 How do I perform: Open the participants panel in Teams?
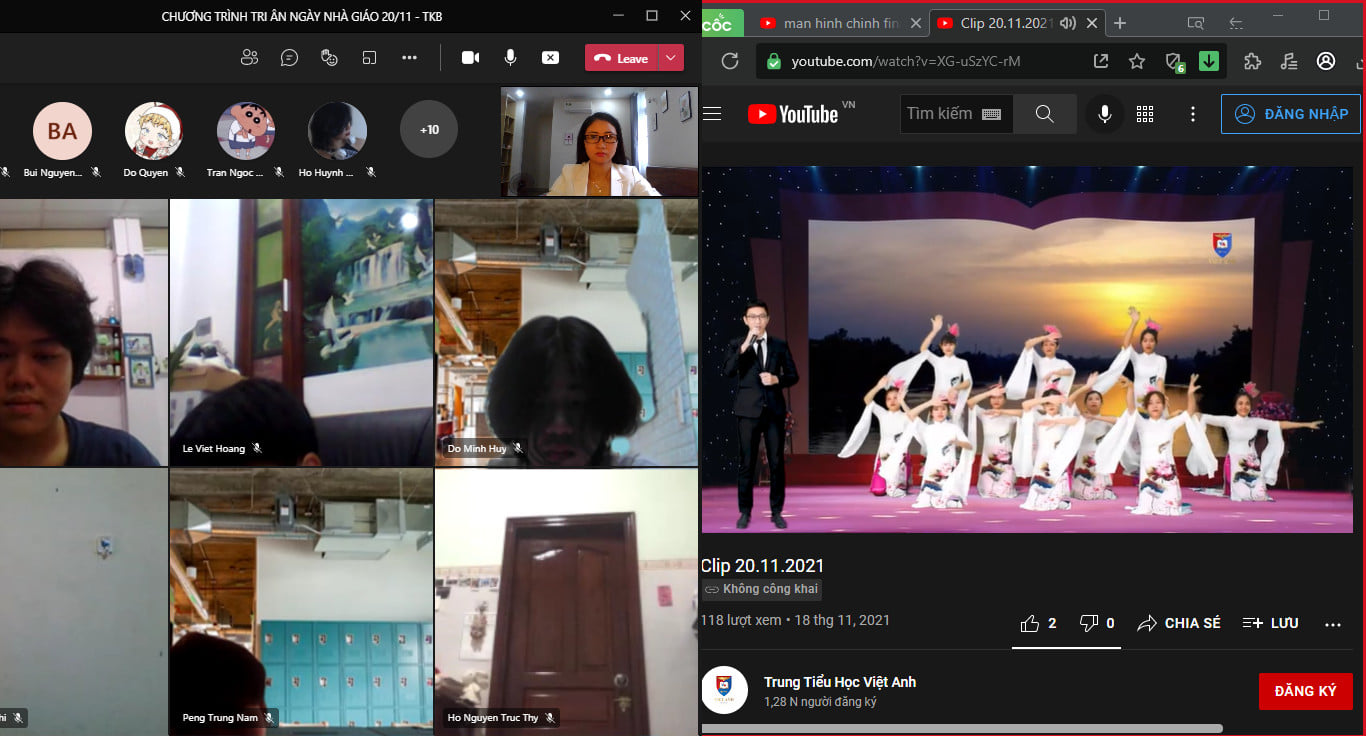click(250, 58)
